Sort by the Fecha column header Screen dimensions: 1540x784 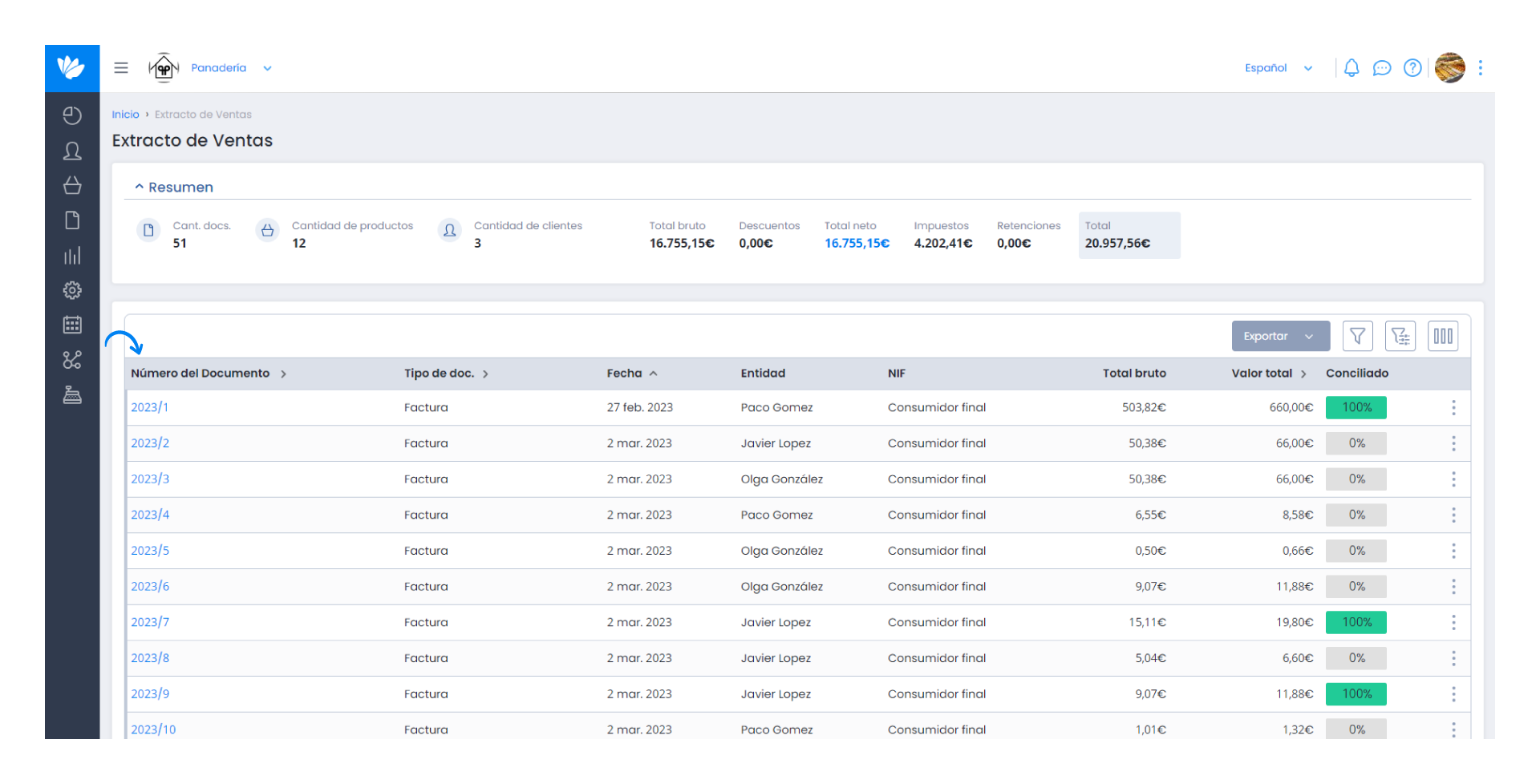tap(632, 374)
